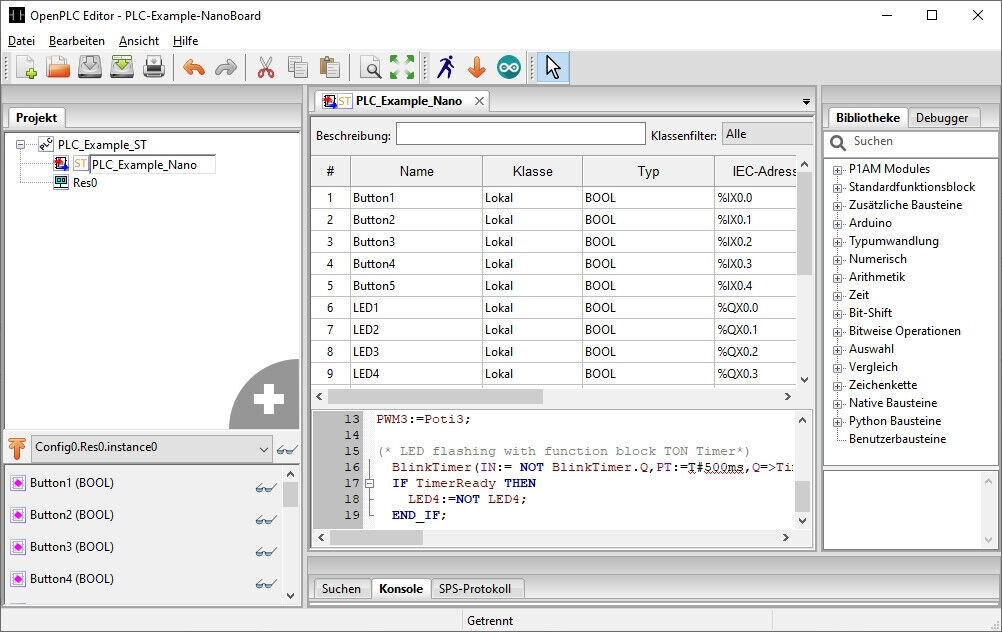Toggle fullscreen with green arrows icon
The width and height of the screenshot is (1002, 632).
pyautogui.click(x=402, y=67)
